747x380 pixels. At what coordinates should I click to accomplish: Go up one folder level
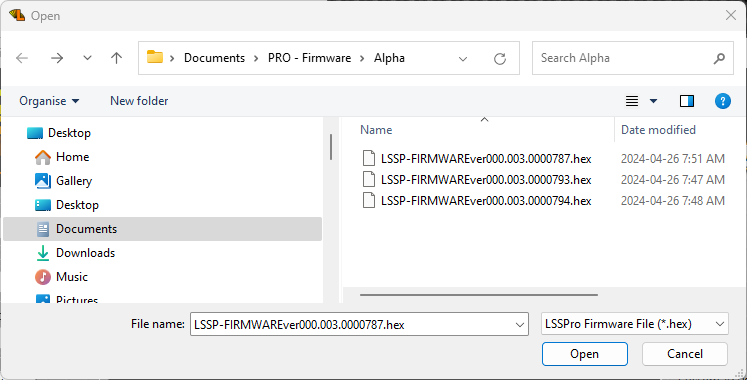116,58
